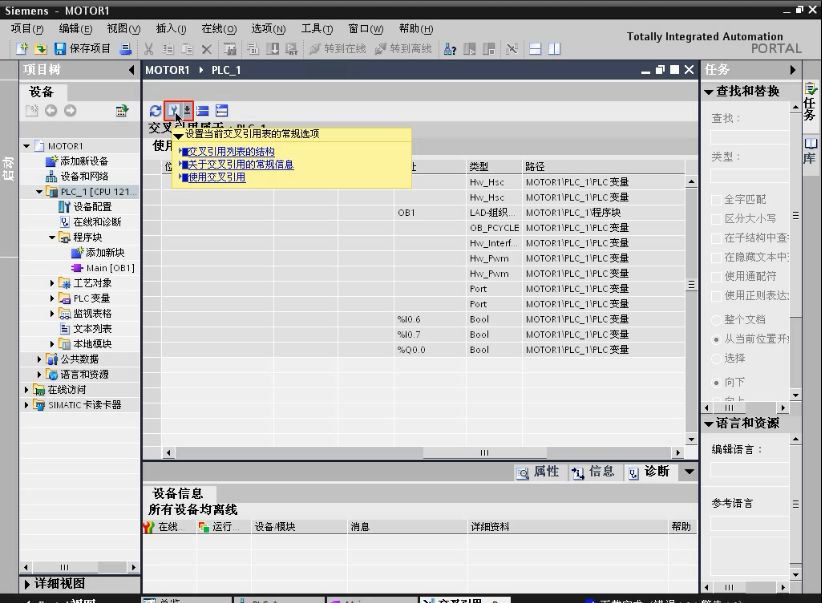Image resolution: width=822 pixels, height=603 pixels.
Task: Enable the 区分大小写 checkbox
Action: pyautogui.click(x=716, y=219)
